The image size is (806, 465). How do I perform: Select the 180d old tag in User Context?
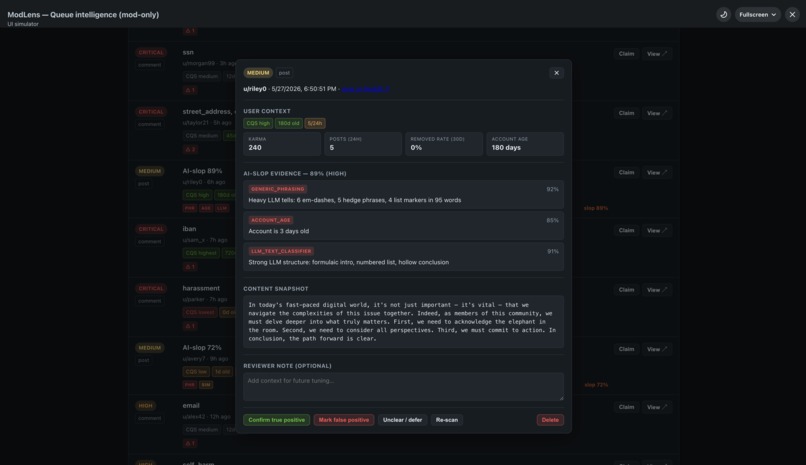pyautogui.click(x=288, y=123)
